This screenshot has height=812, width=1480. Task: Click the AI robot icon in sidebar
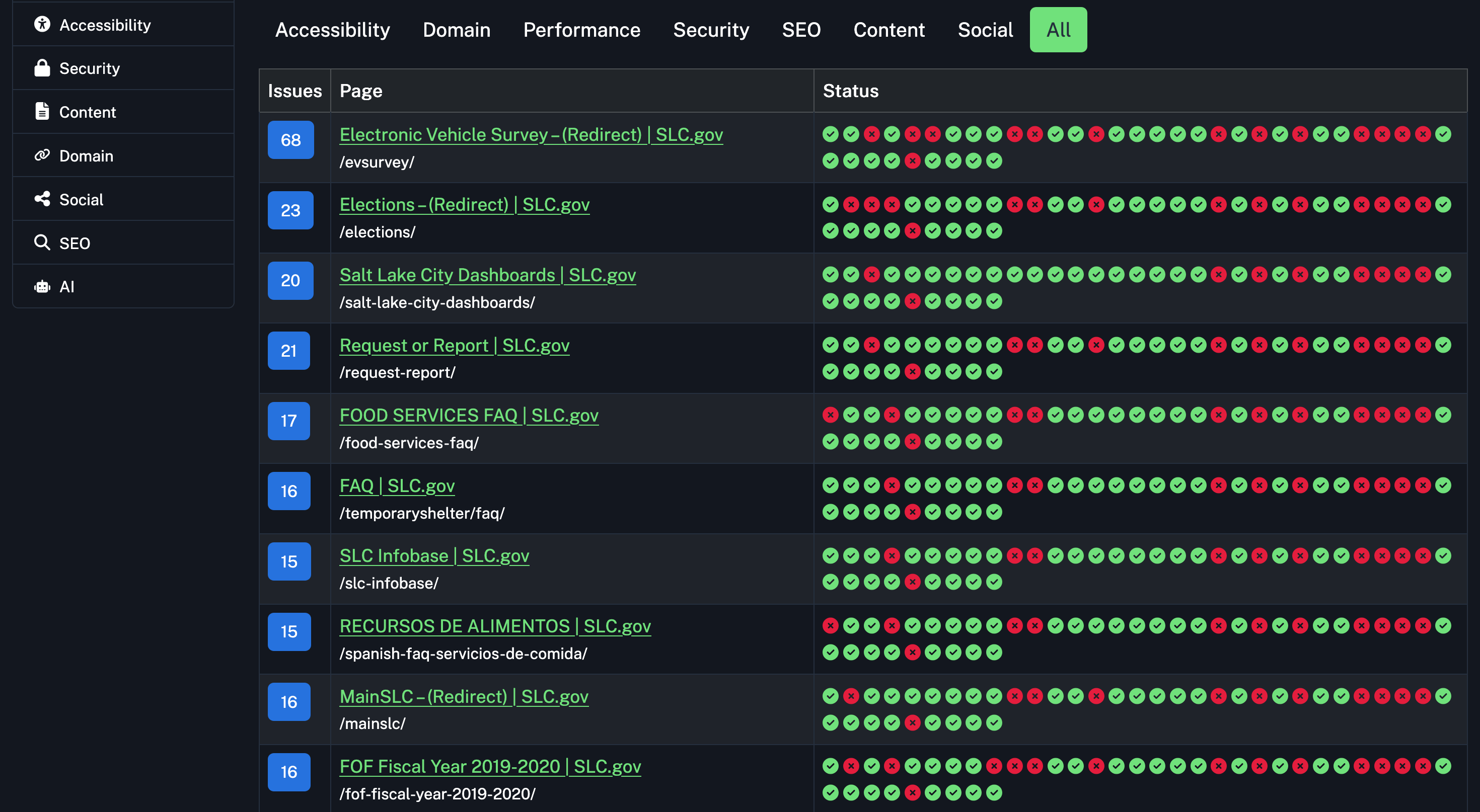click(x=42, y=286)
